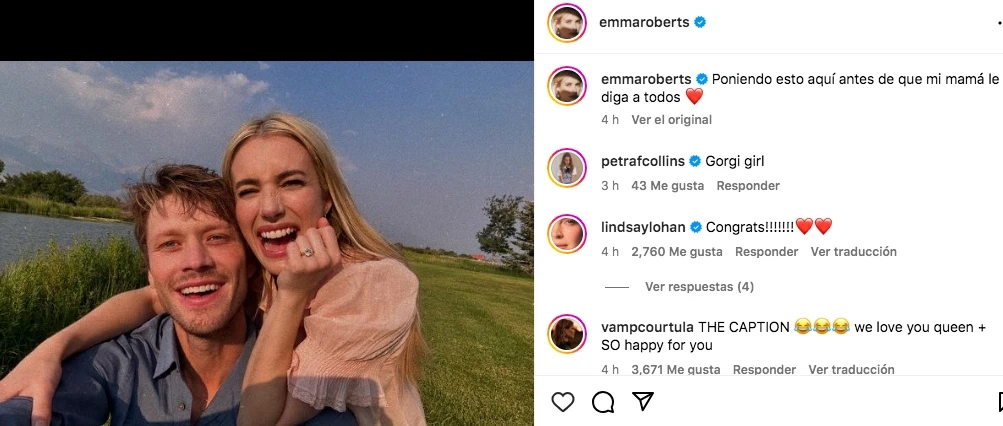Open lindsaylohan profile avatar
Image resolution: width=1003 pixels, height=426 pixels.
pos(567,233)
